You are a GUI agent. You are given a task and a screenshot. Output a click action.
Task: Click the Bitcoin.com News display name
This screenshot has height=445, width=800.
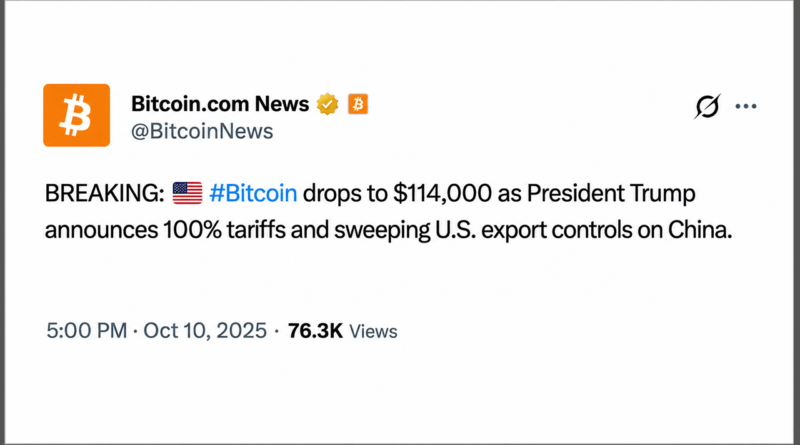pos(220,104)
